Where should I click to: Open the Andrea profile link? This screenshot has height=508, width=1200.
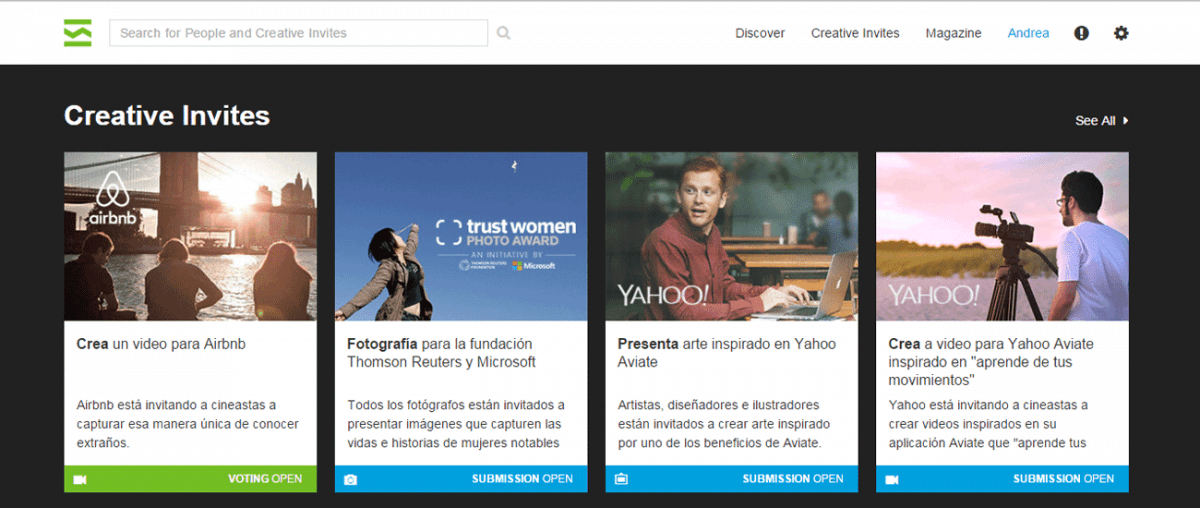click(1028, 33)
